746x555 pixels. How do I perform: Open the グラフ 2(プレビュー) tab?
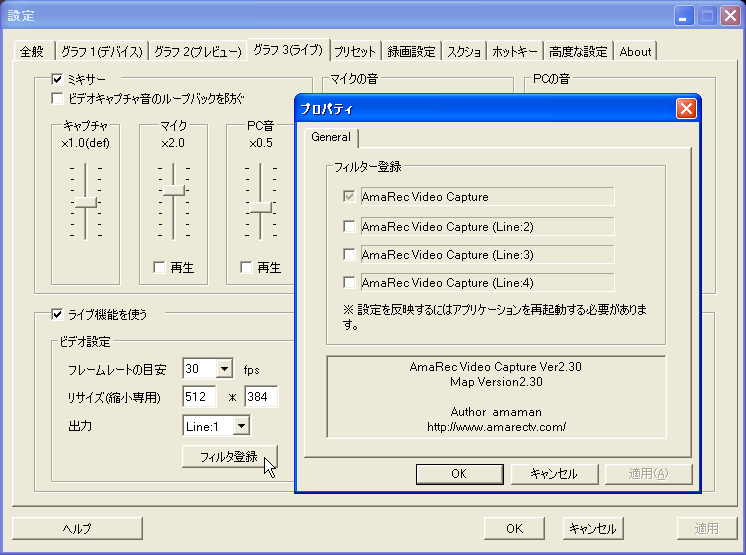pos(197,51)
